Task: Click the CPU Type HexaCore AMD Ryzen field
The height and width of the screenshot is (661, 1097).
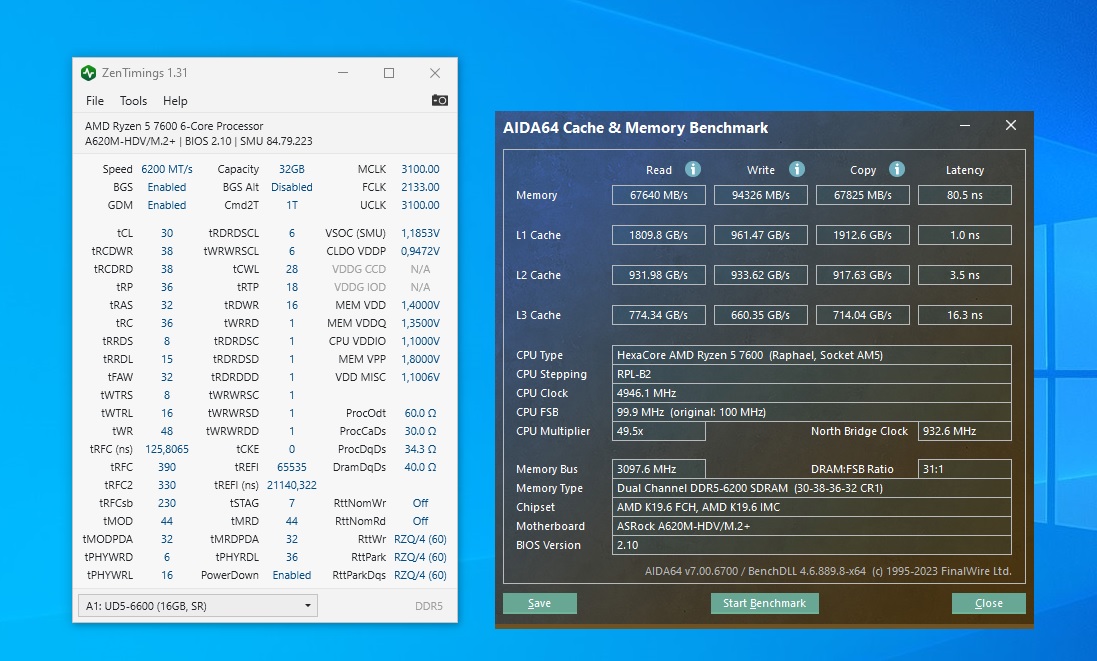Action: coord(812,355)
